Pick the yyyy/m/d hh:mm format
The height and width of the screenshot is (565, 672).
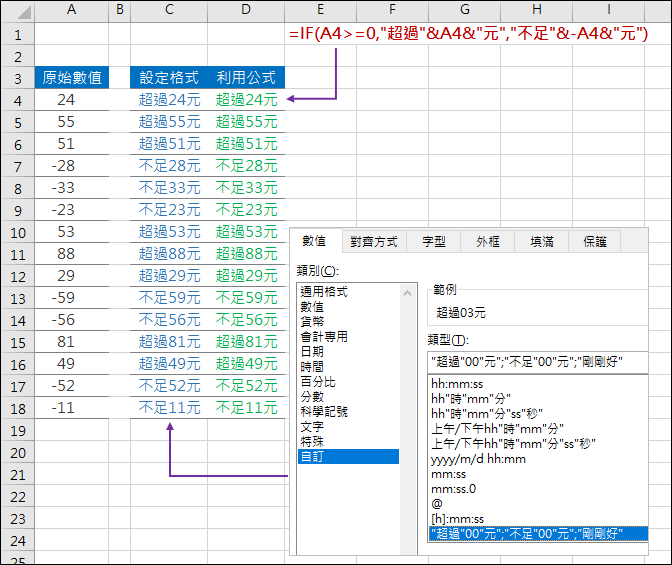pyautogui.click(x=538, y=459)
